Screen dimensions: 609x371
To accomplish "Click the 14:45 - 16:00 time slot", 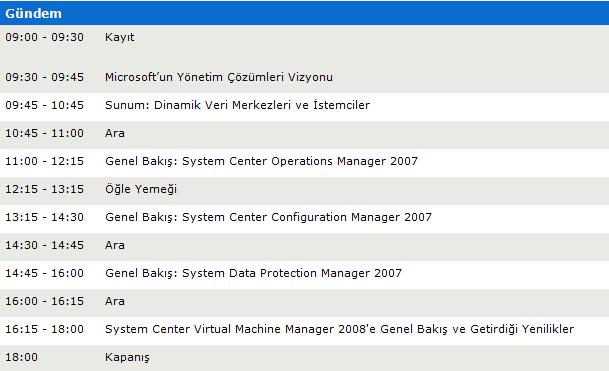I will [x=44, y=273].
